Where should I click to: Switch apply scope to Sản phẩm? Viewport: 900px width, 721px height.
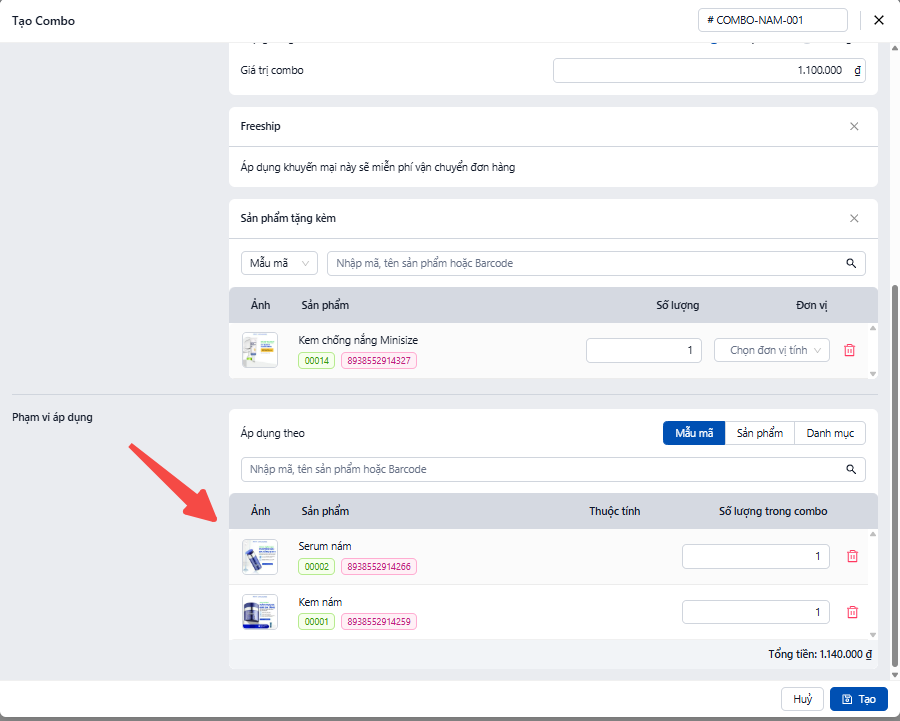pyautogui.click(x=759, y=433)
